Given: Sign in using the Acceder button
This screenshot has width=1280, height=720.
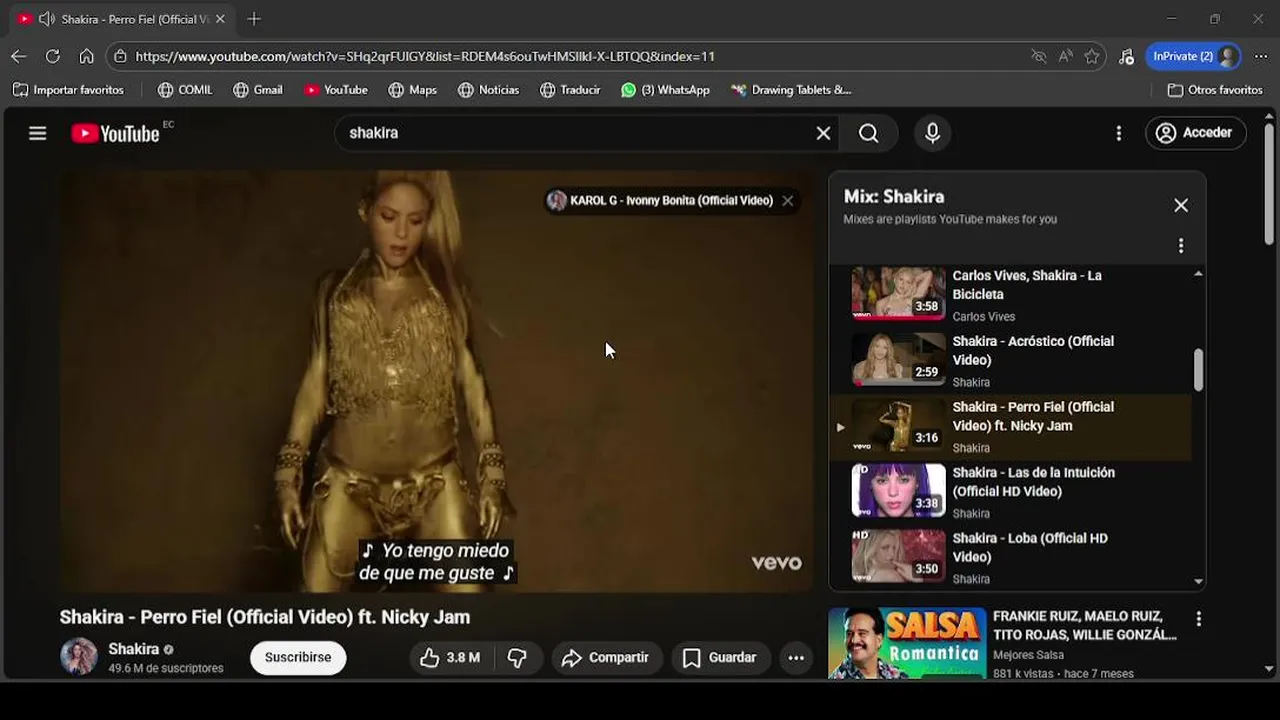Looking at the screenshot, I should tap(1195, 133).
